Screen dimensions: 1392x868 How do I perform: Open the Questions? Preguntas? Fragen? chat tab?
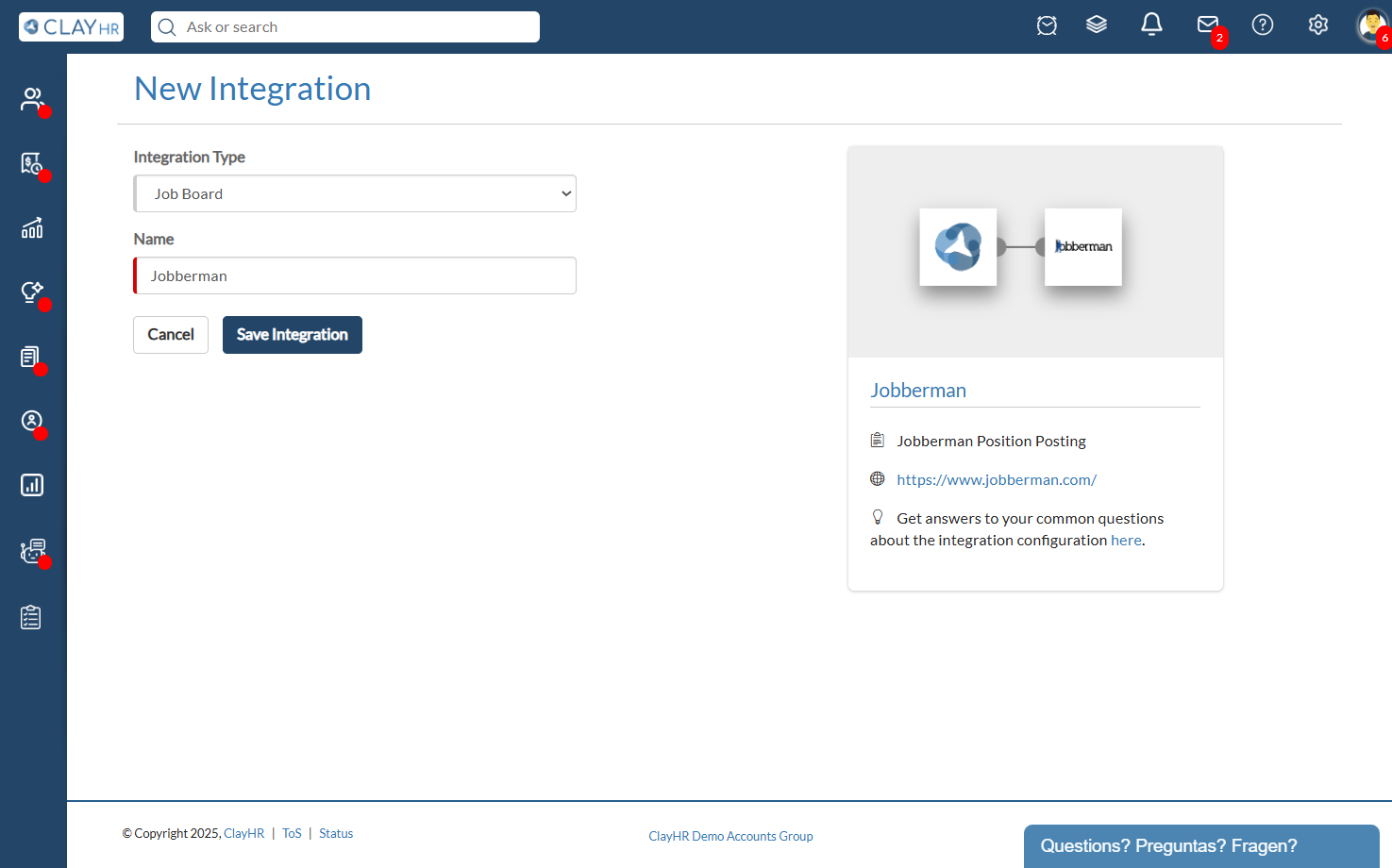click(x=1201, y=846)
